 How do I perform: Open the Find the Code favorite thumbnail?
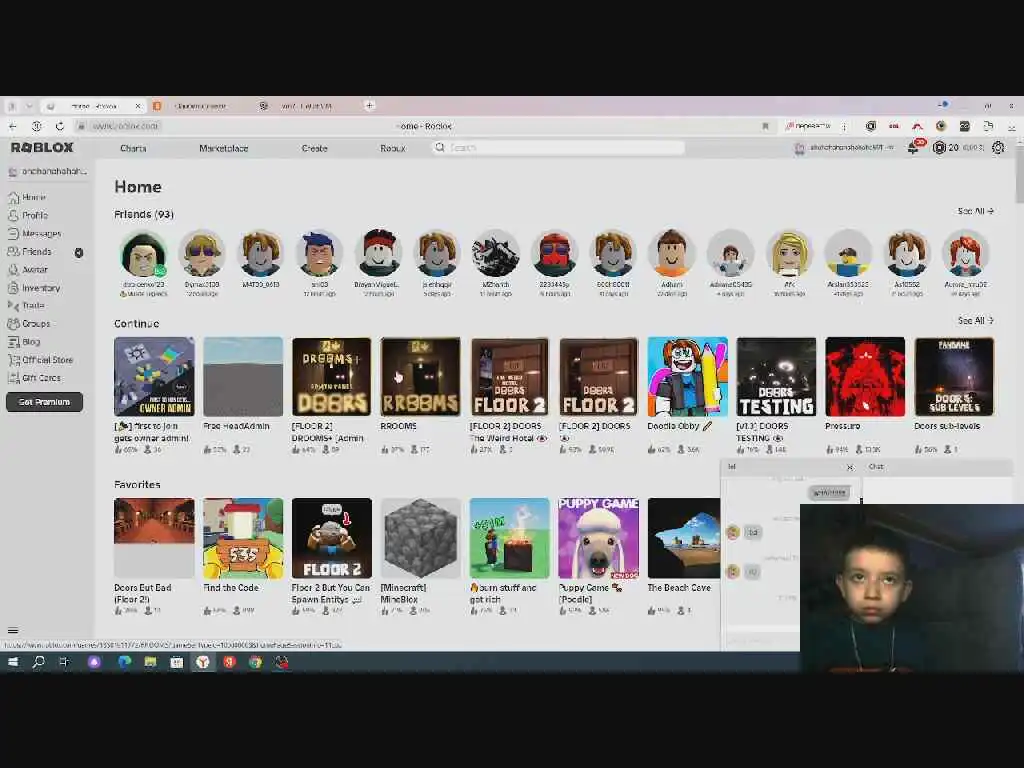(243, 538)
